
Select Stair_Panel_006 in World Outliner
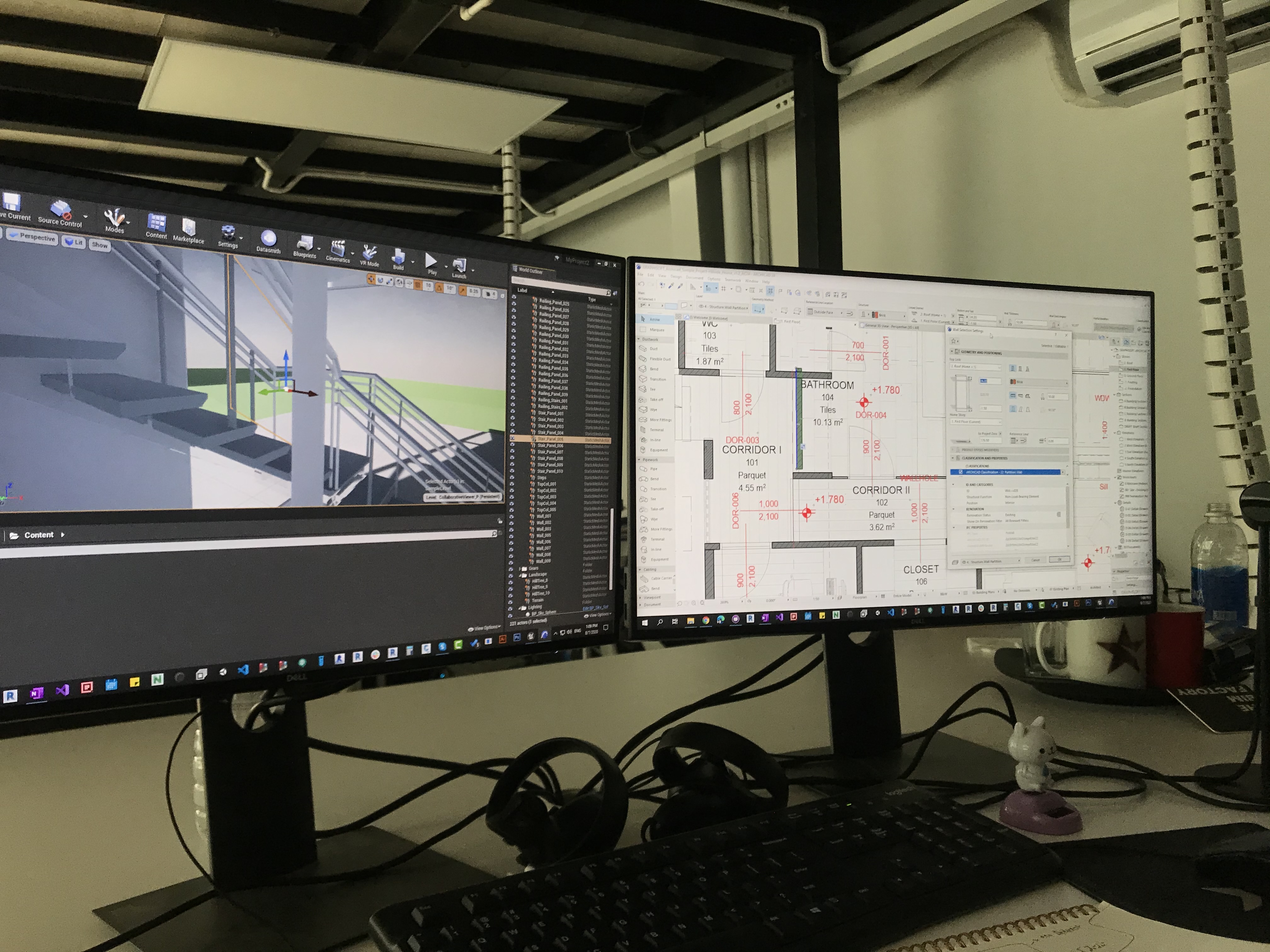550,445
